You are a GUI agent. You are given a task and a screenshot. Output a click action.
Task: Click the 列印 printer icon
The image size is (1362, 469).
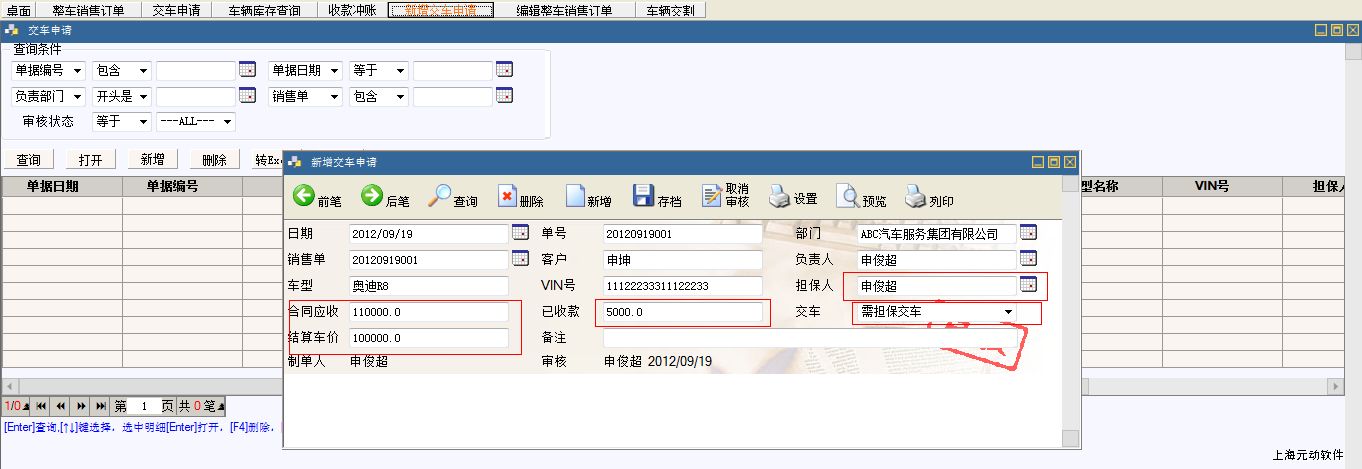pyautogui.click(x=915, y=196)
